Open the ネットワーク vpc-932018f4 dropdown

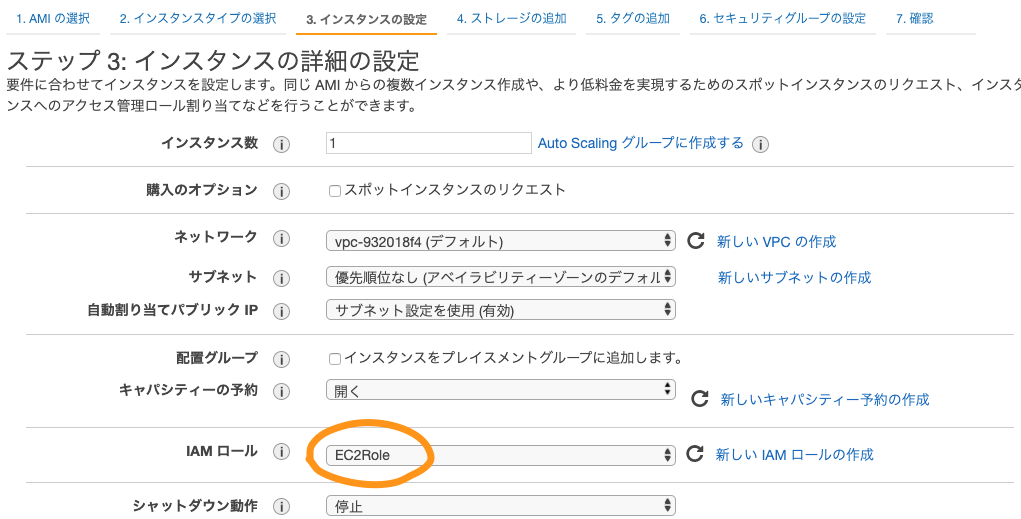pos(501,241)
